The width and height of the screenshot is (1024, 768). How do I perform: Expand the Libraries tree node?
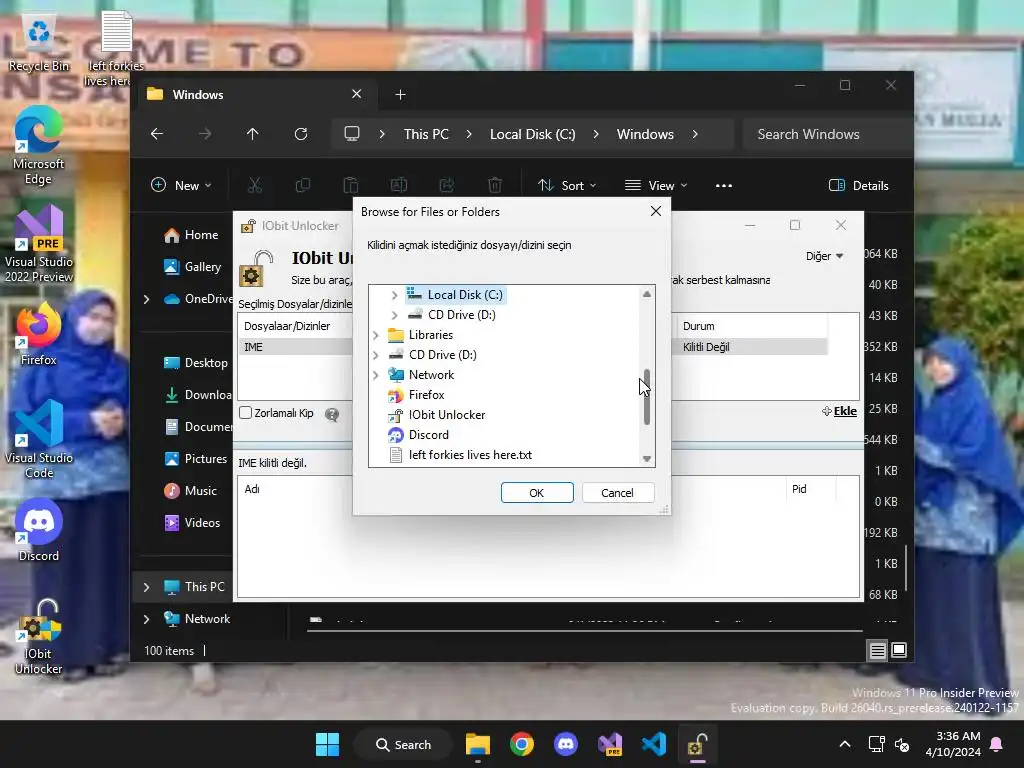[x=376, y=335]
